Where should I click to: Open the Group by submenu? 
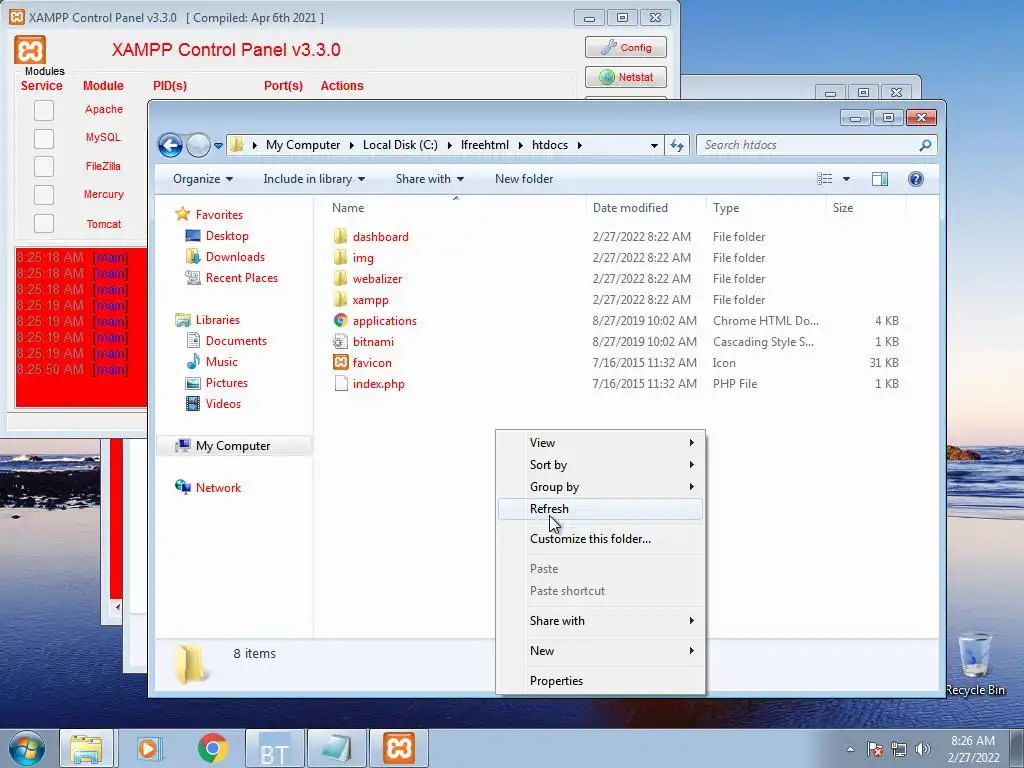tap(600, 487)
